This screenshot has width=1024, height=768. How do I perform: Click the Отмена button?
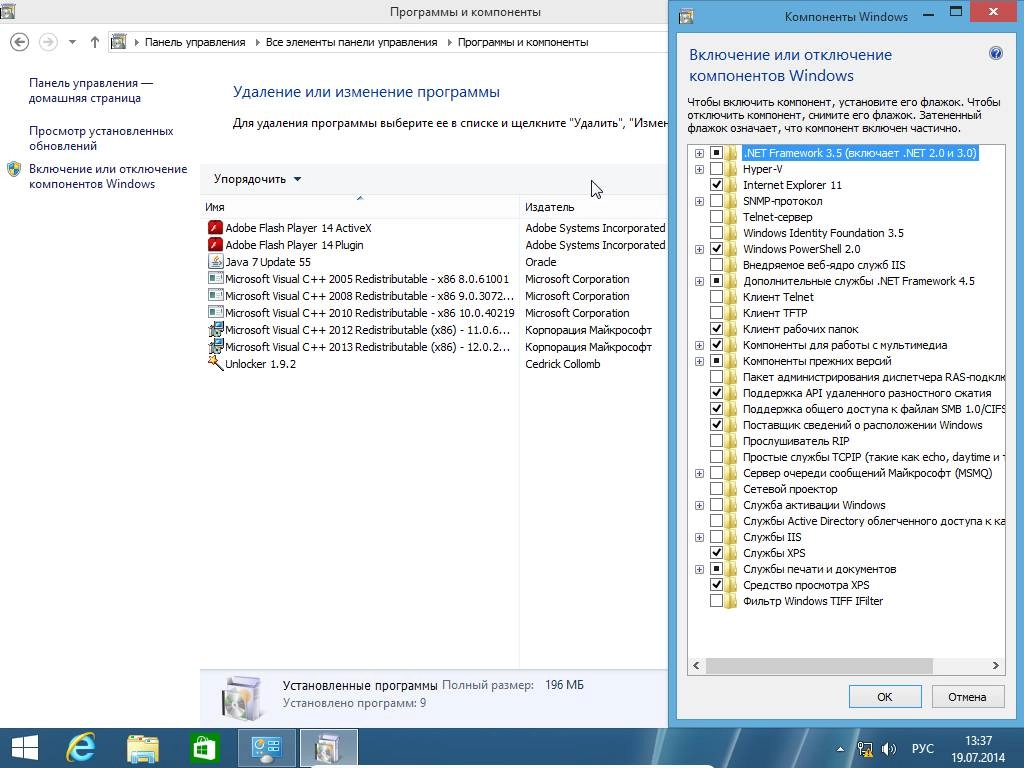[x=967, y=697]
